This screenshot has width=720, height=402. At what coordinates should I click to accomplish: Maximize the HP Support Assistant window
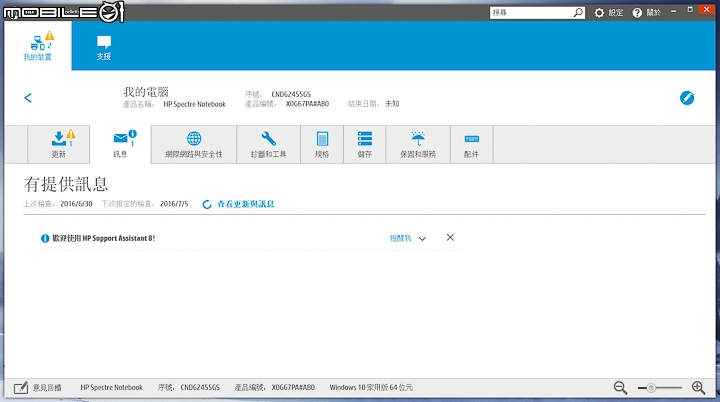pos(690,10)
